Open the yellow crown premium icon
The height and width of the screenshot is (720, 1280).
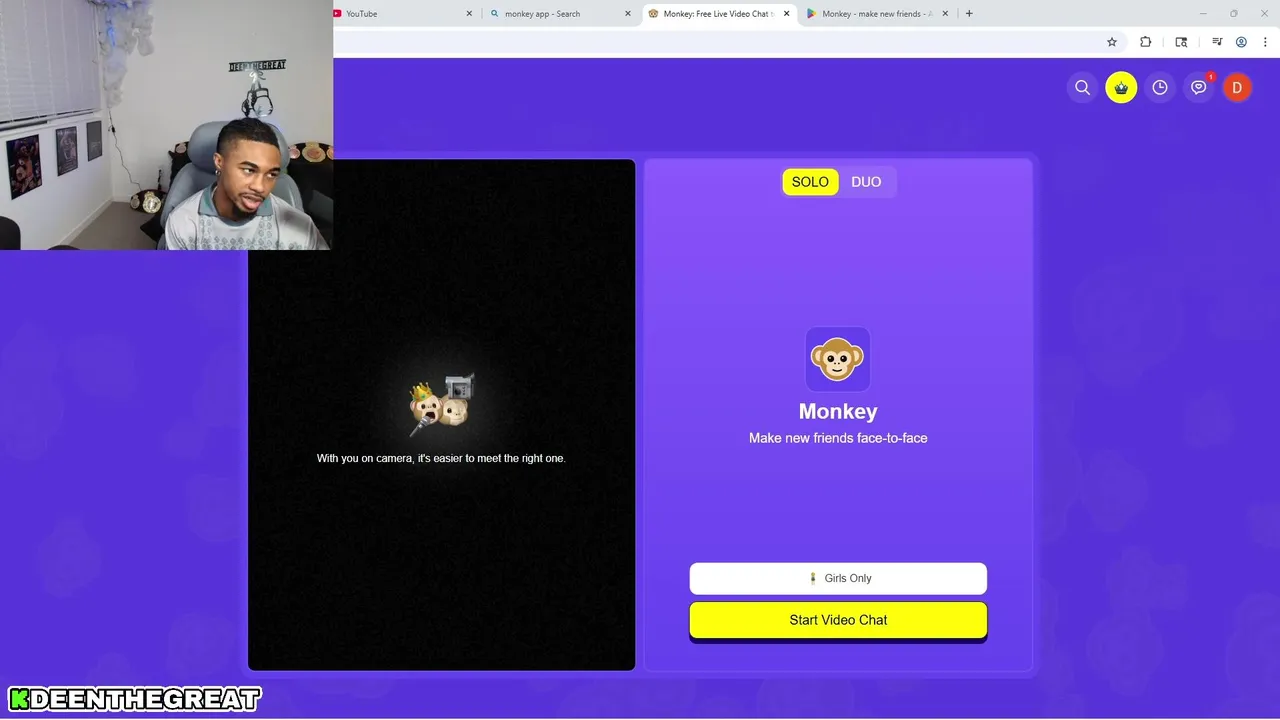pyautogui.click(x=1121, y=88)
